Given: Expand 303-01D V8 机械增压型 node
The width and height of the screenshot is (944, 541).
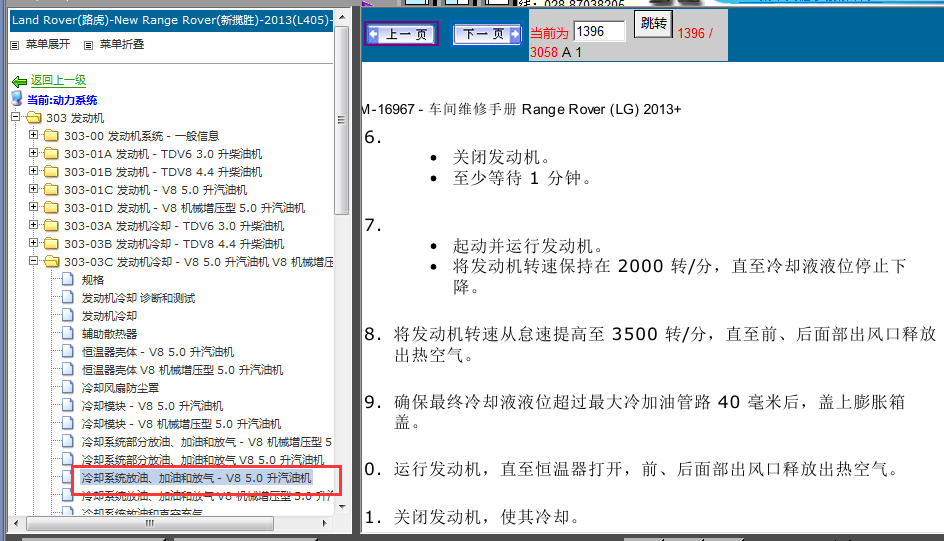Looking at the screenshot, I should pyautogui.click(x=34, y=207).
